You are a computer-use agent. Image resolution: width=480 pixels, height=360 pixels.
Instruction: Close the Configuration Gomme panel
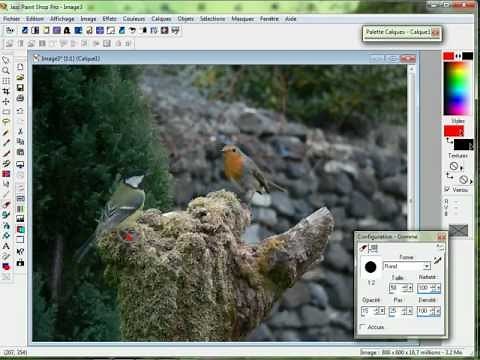click(441, 237)
